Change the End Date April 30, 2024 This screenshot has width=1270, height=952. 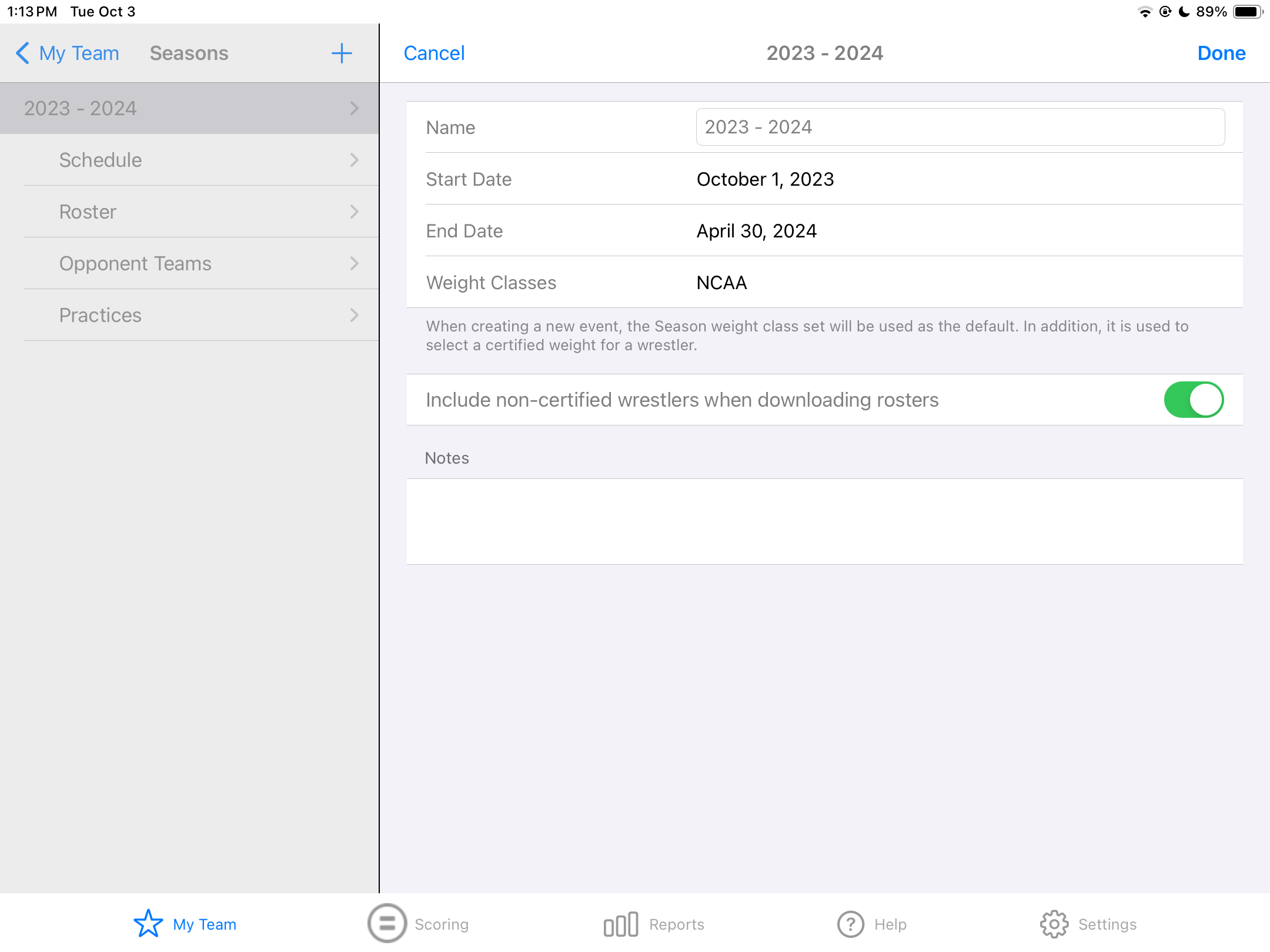coord(756,231)
